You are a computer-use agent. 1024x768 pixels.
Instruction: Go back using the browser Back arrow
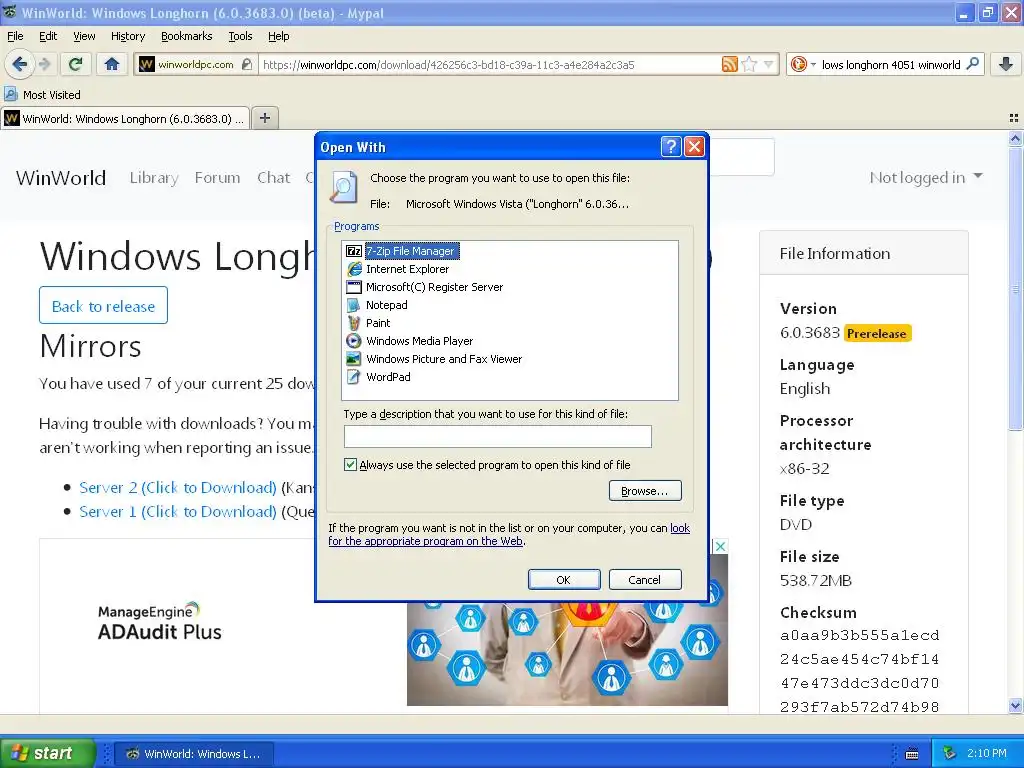coord(19,64)
